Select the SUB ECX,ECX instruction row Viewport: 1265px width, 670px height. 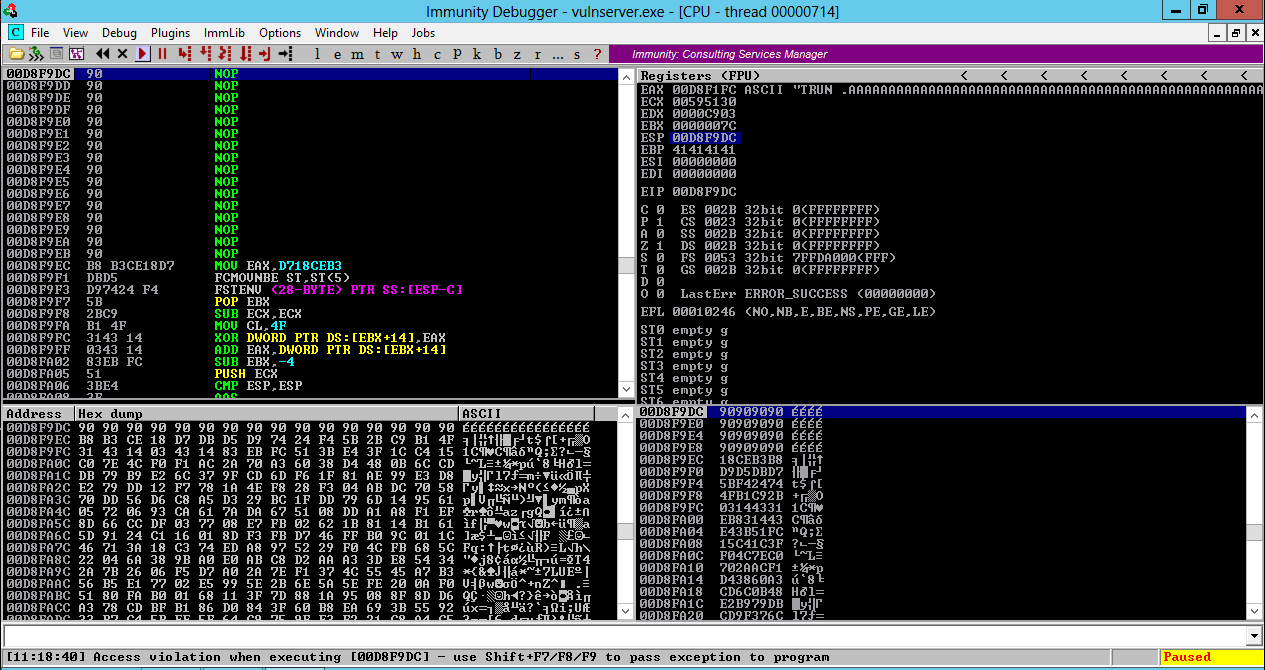[x=310, y=314]
